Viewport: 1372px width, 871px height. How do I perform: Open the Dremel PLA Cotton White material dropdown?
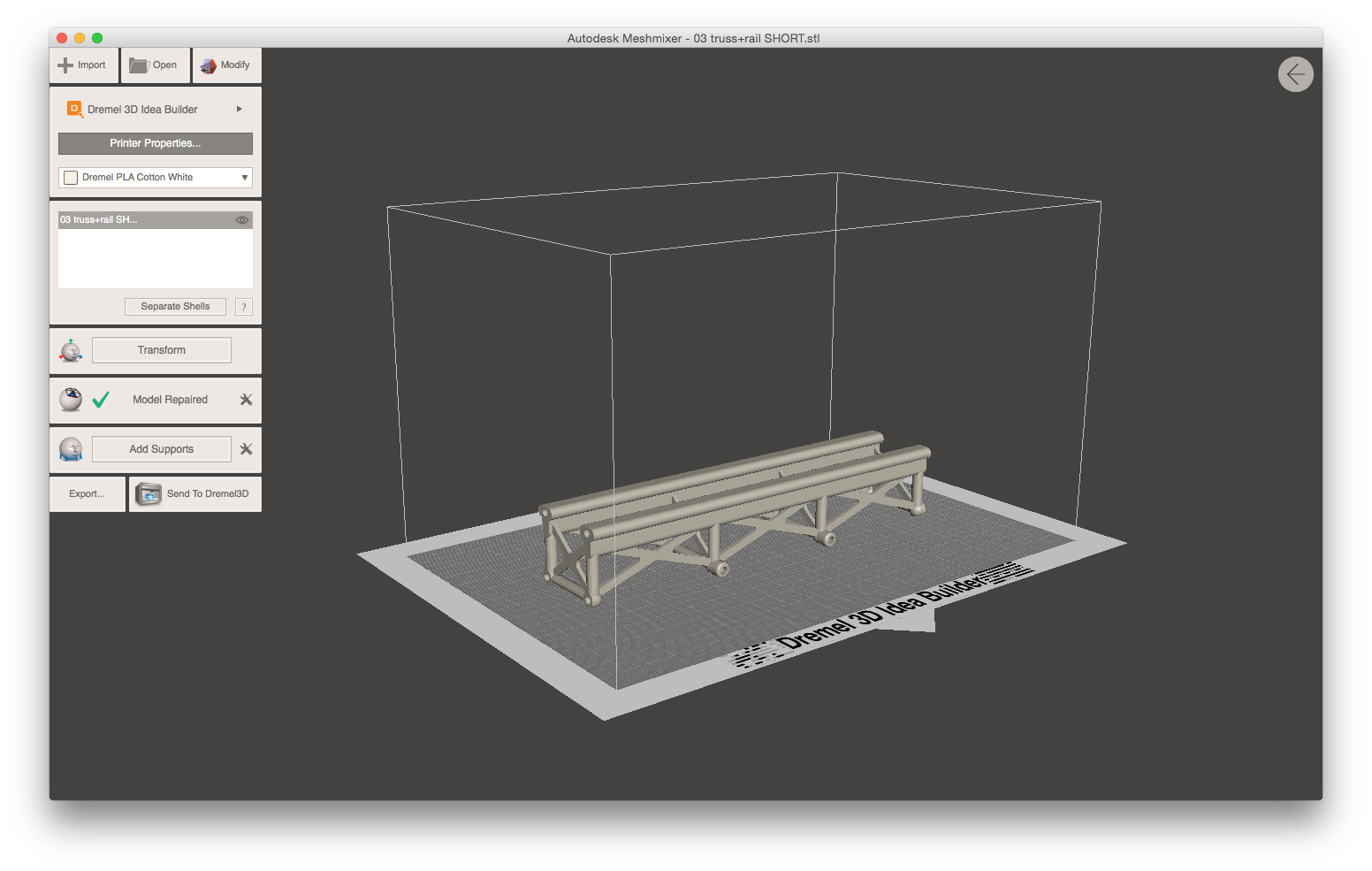tap(156, 177)
